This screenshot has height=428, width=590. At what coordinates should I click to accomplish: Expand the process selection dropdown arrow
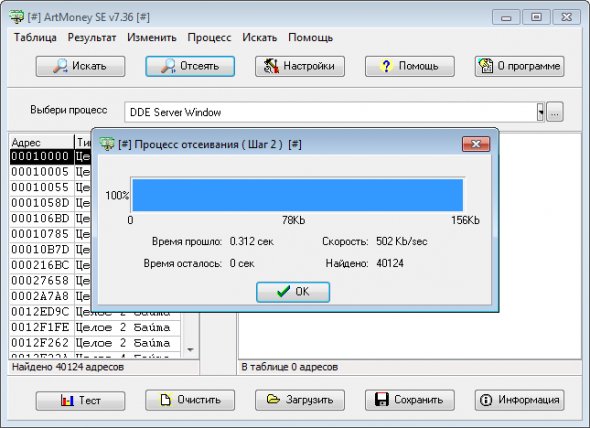(x=540, y=112)
